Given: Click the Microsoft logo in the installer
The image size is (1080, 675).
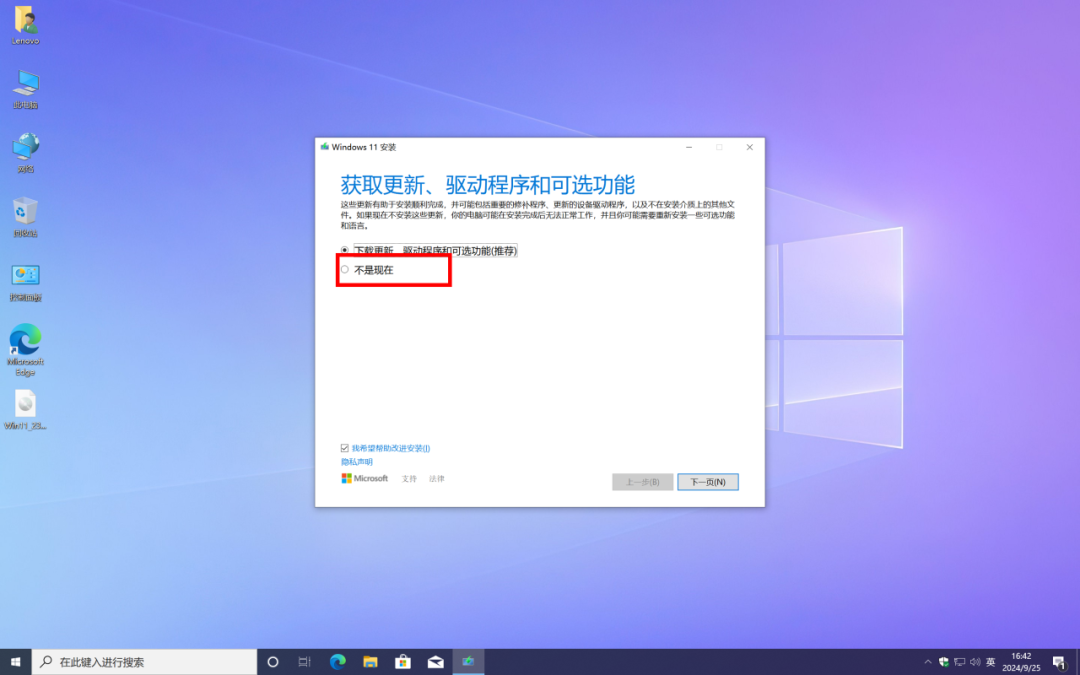Looking at the screenshot, I should click(365, 478).
